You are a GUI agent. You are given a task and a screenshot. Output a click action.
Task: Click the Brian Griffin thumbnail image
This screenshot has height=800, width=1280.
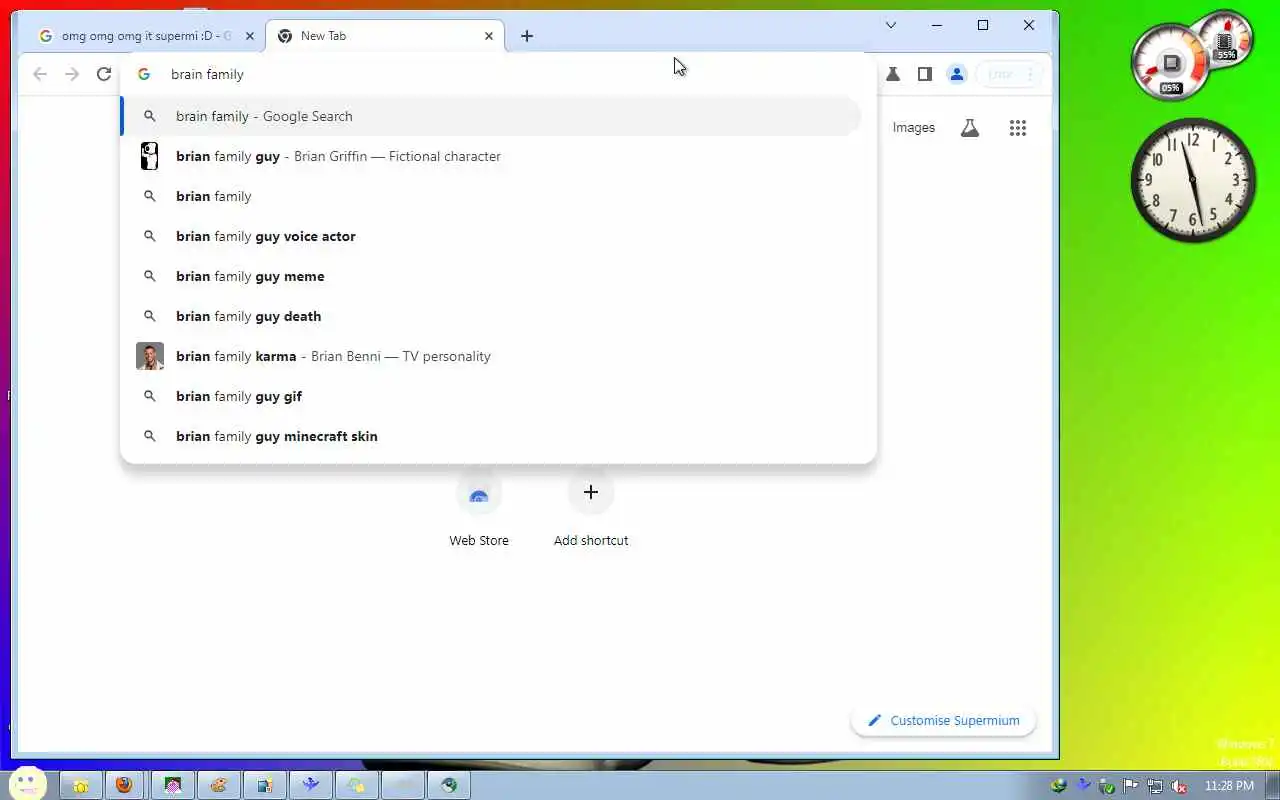(149, 156)
